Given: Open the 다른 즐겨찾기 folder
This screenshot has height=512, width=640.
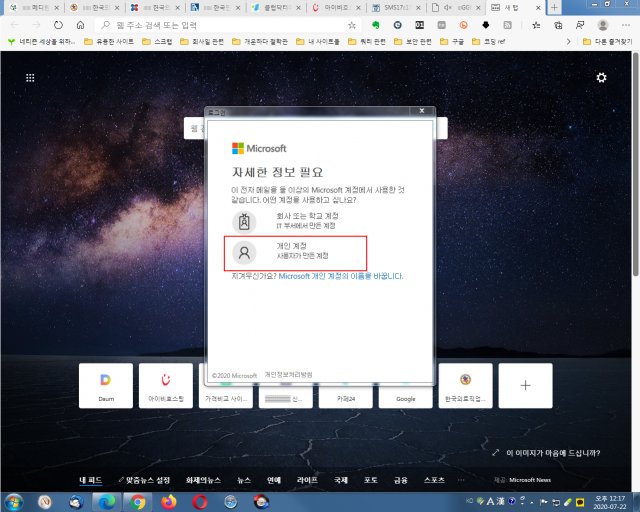Looking at the screenshot, I should pos(607,42).
